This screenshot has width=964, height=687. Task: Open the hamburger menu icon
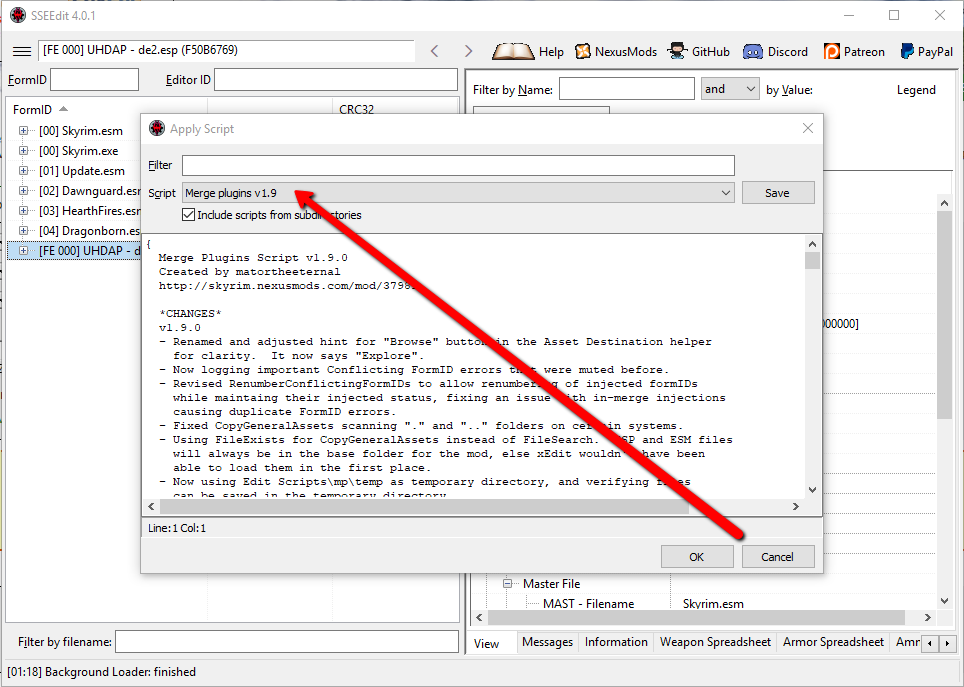tap(21, 51)
